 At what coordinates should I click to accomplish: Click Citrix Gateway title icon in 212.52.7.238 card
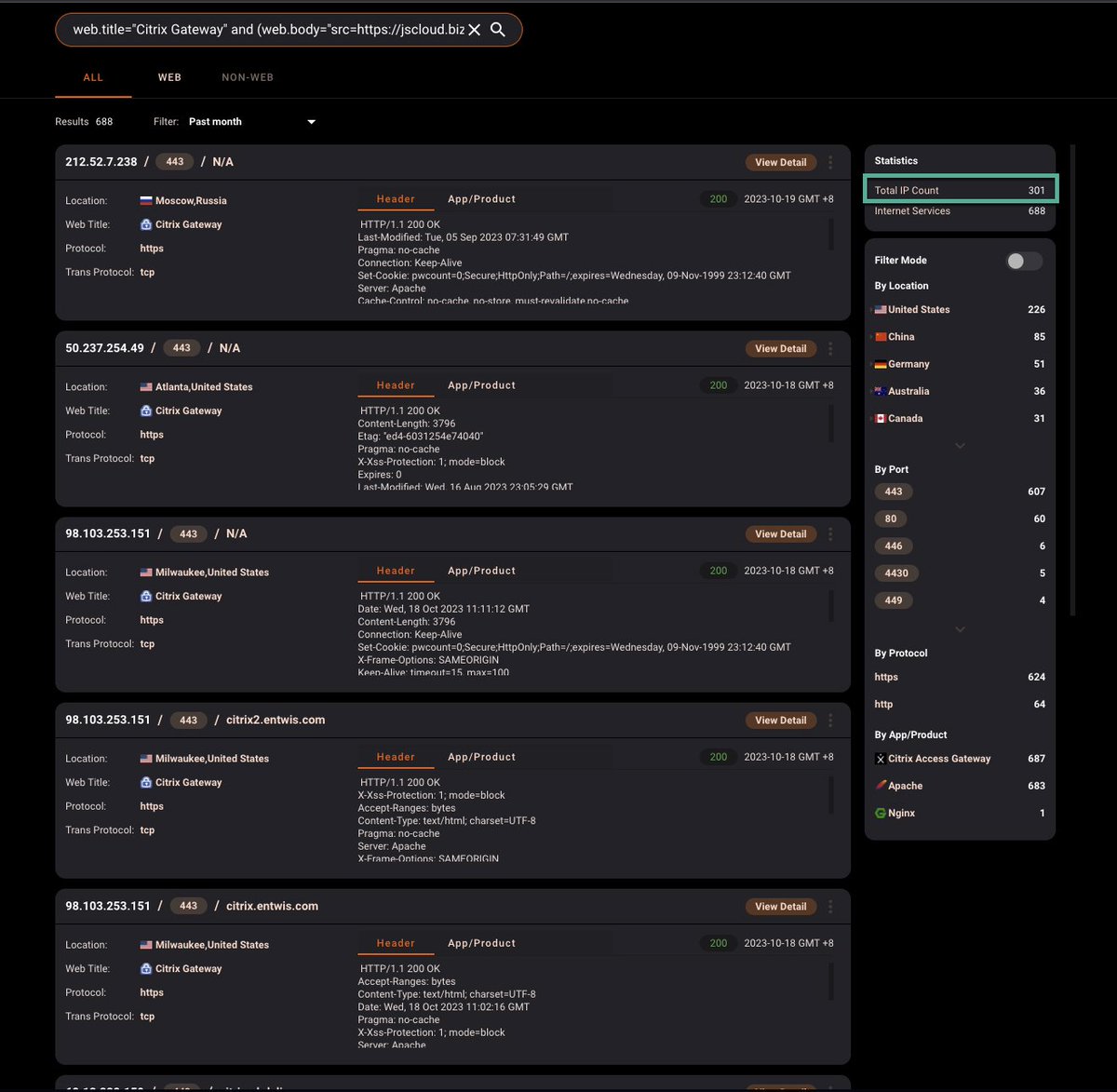pos(146,224)
